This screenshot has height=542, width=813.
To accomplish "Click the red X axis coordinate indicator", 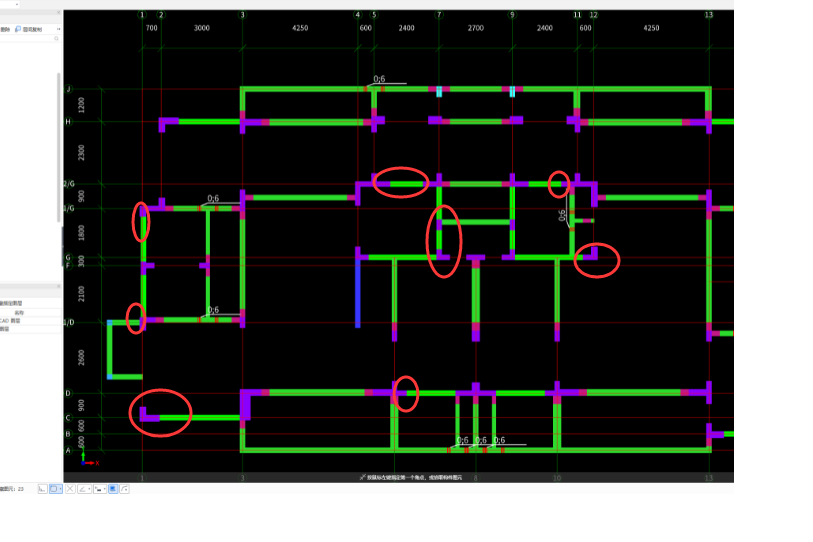I will pos(93,463).
